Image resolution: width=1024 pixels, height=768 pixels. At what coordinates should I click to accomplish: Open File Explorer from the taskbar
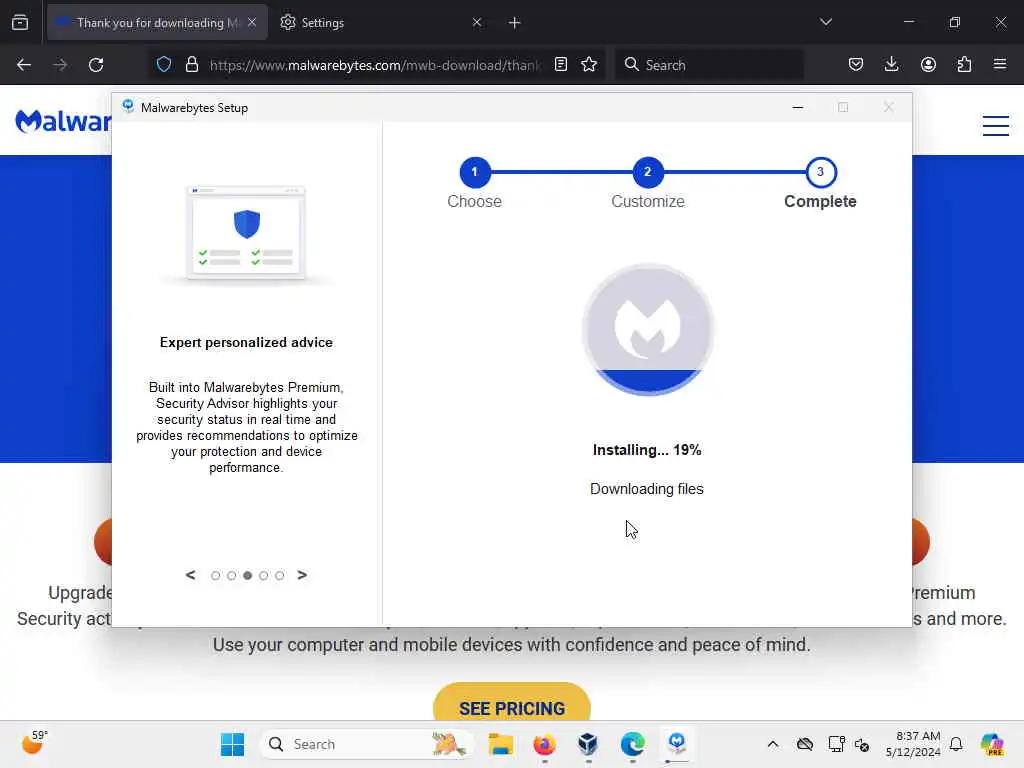coord(500,744)
